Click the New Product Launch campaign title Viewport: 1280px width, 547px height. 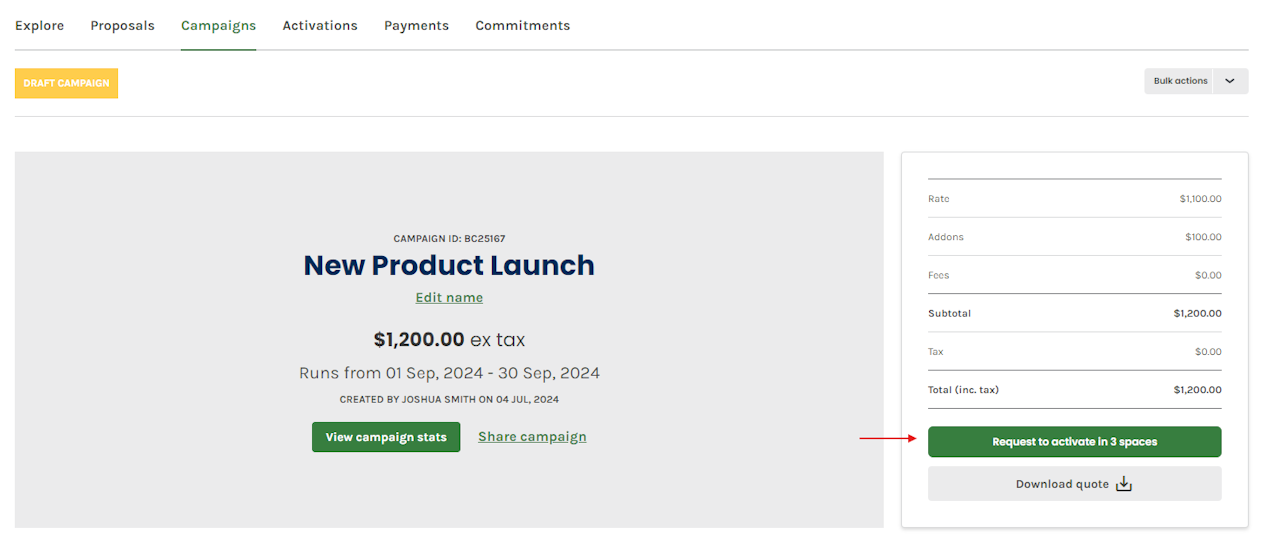tap(449, 265)
